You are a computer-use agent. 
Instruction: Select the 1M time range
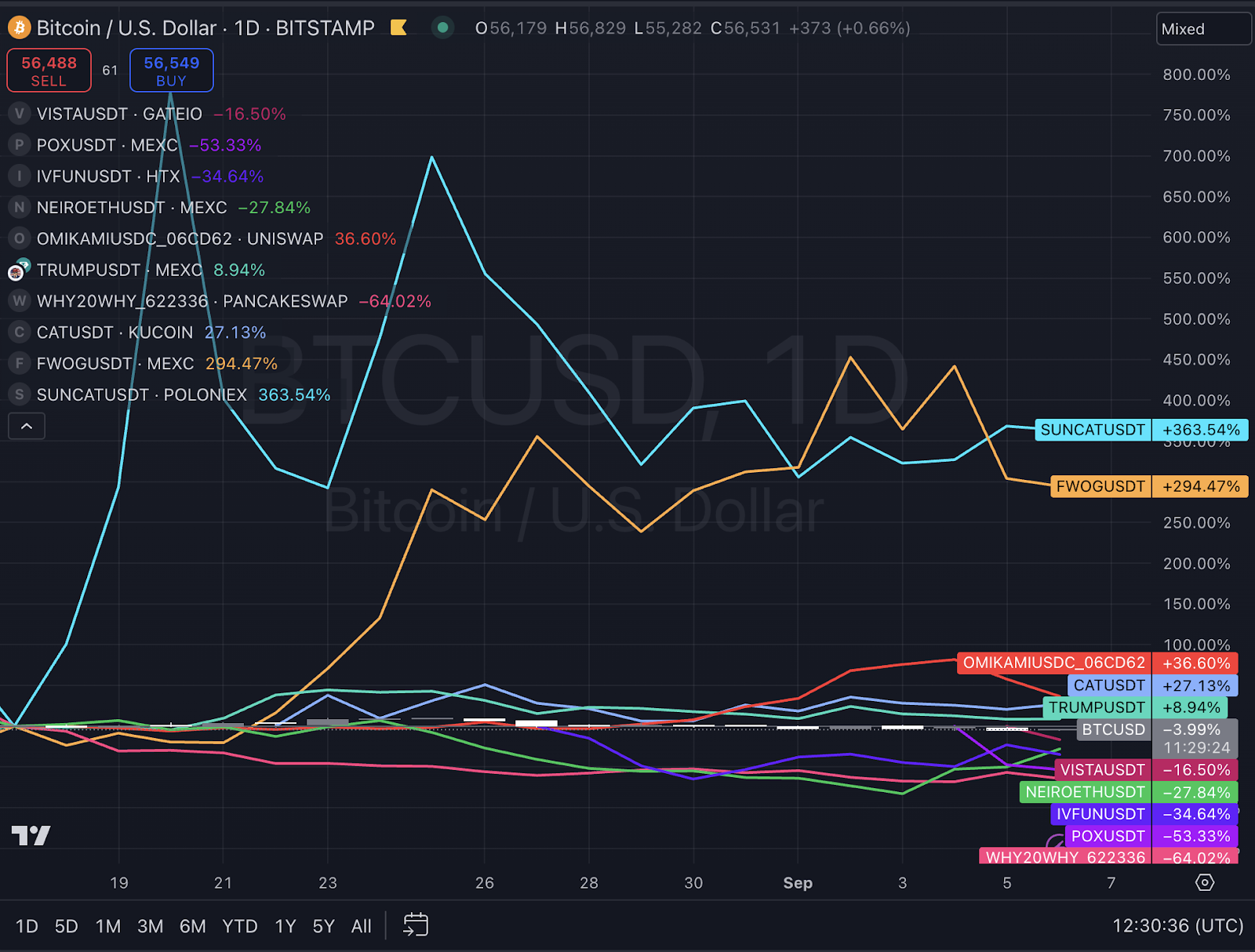108,926
